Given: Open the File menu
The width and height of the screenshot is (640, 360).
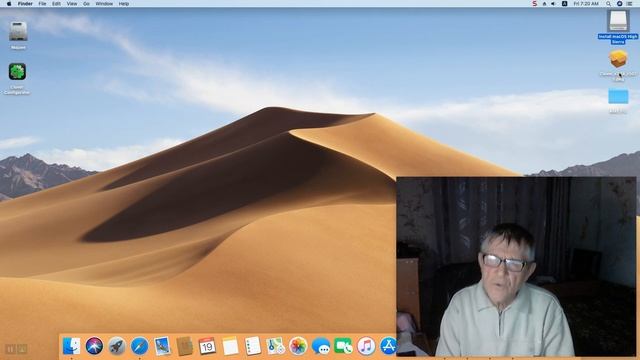Looking at the screenshot, I should [x=42, y=4].
